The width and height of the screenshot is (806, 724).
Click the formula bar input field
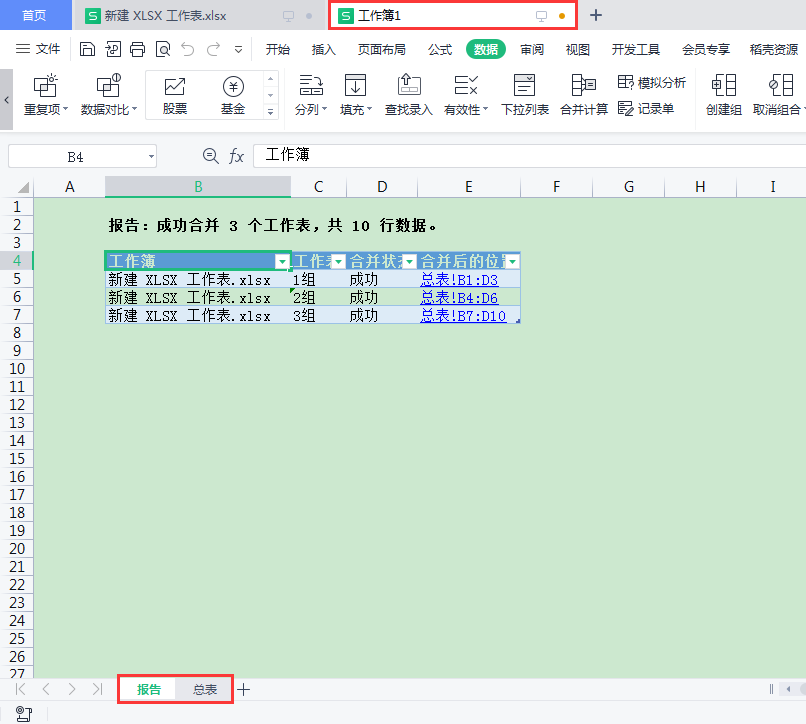click(529, 155)
